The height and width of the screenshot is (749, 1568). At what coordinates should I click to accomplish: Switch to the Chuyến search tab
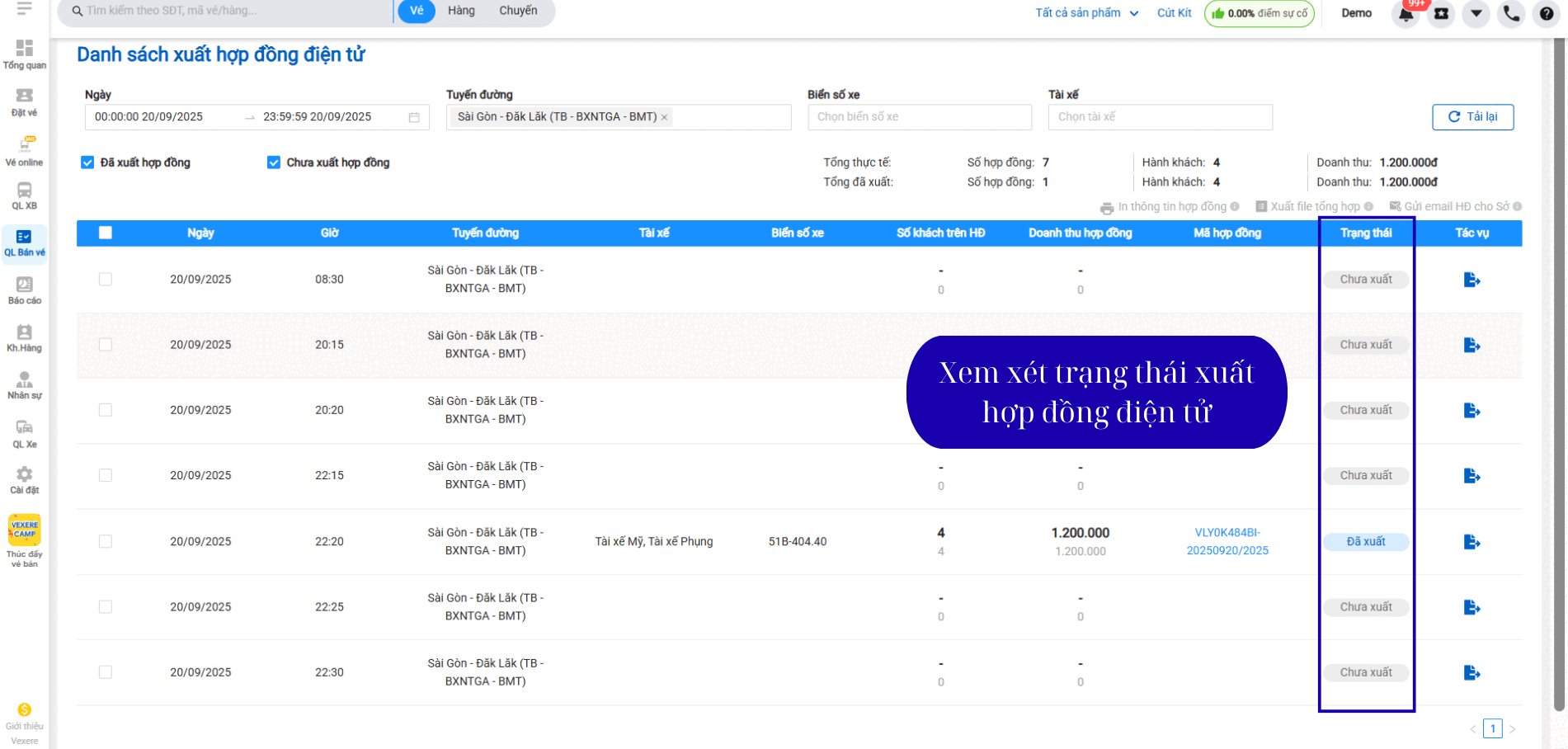pyautogui.click(x=518, y=11)
